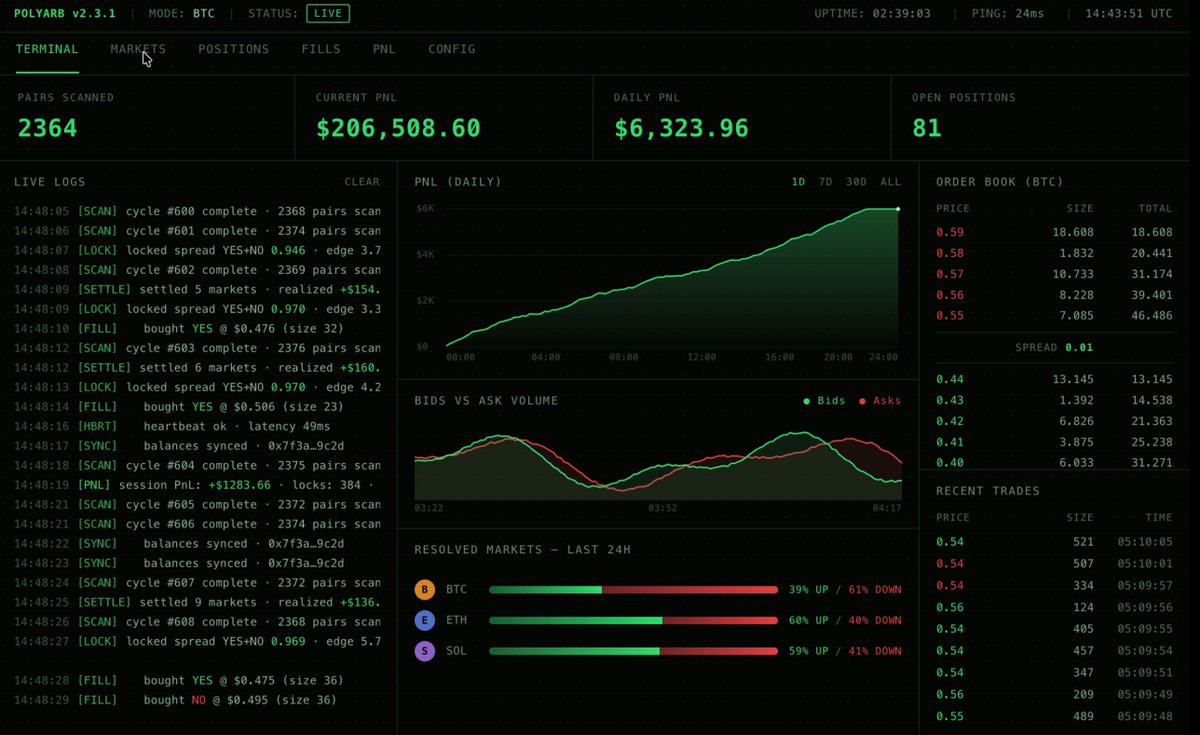This screenshot has width=1200, height=735.
Task: Toggle the Bids legend entry
Action: (824, 401)
